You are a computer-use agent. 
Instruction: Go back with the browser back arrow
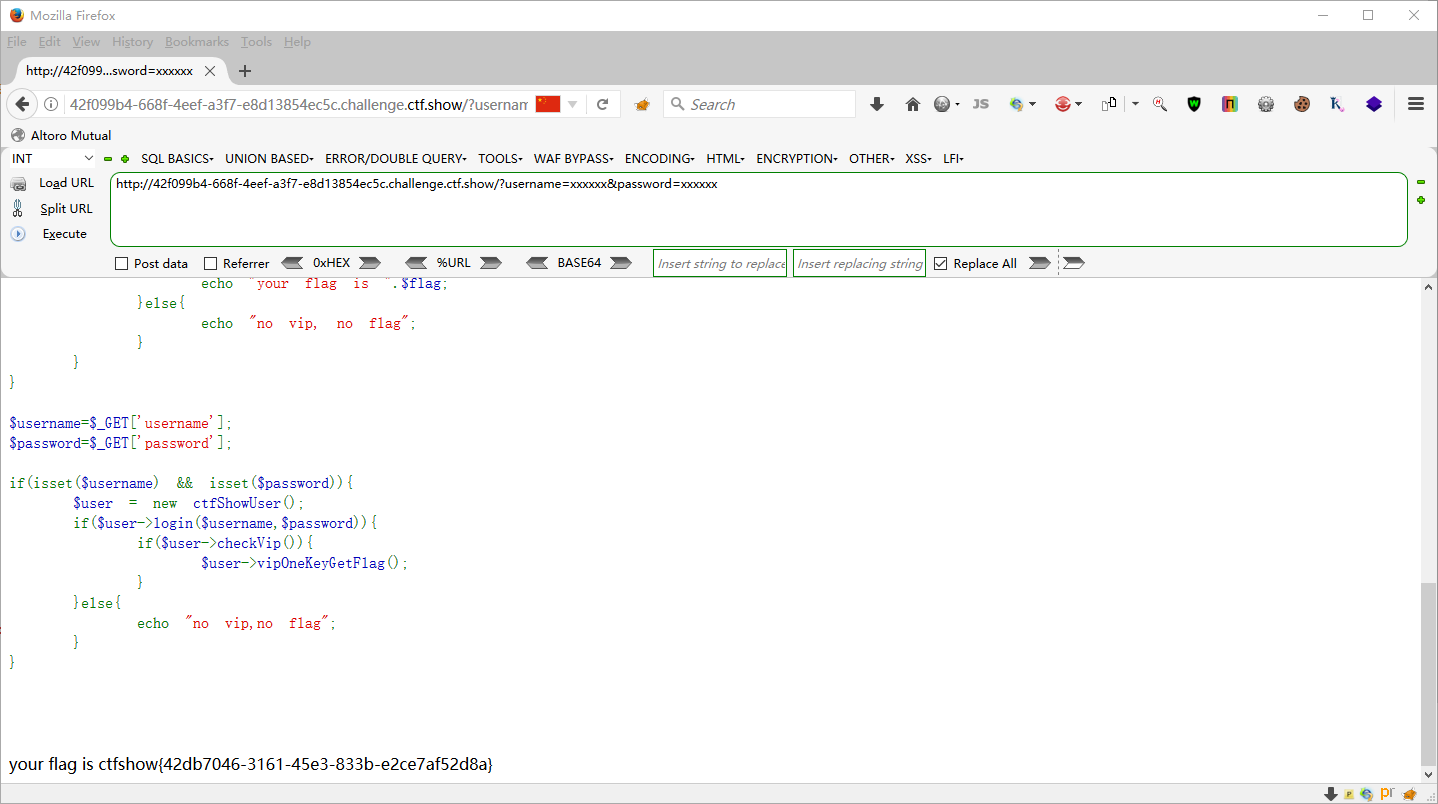22,105
